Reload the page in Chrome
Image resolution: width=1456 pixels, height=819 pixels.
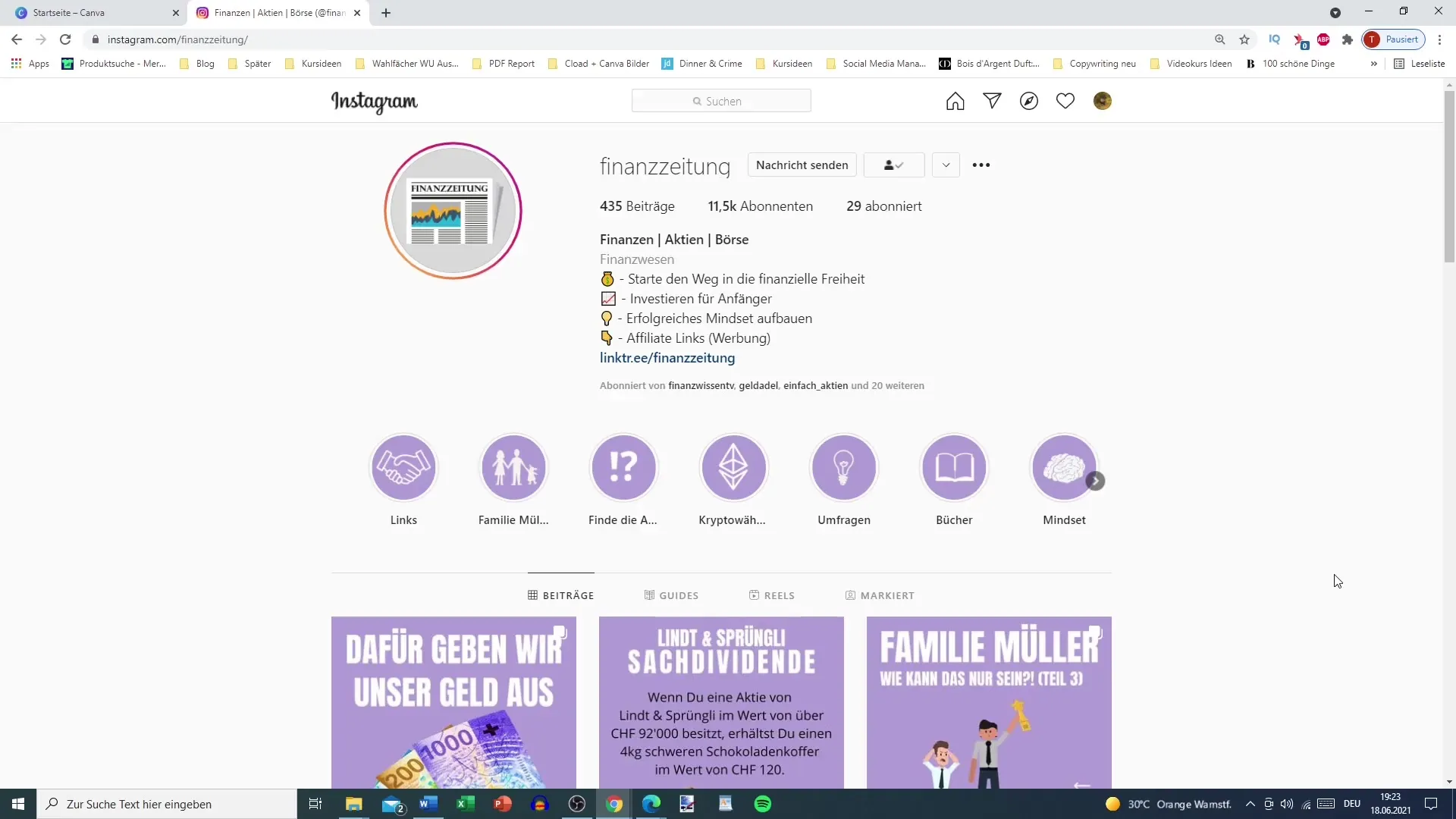point(65,39)
